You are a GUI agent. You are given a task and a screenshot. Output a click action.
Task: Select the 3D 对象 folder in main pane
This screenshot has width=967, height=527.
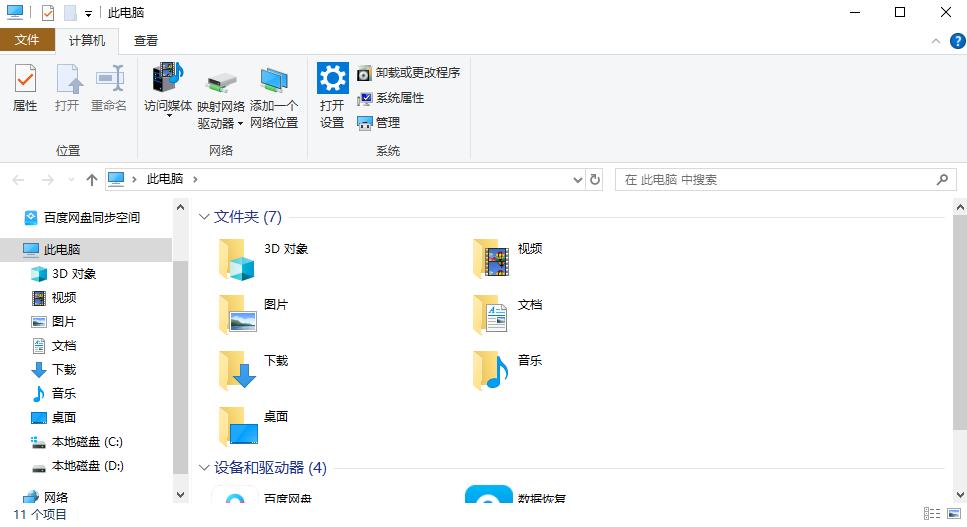(x=263, y=259)
